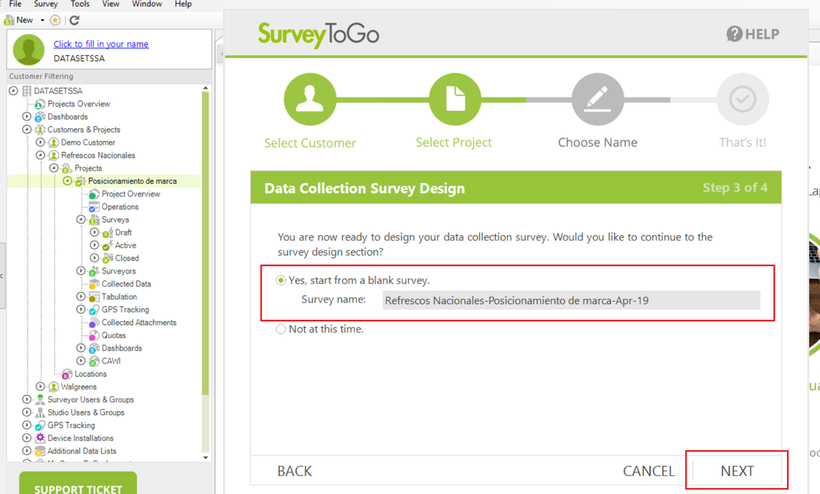Viewport: 820px width, 494px height.
Task: Collapse the Customers & Projects node
Action: tap(27, 129)
